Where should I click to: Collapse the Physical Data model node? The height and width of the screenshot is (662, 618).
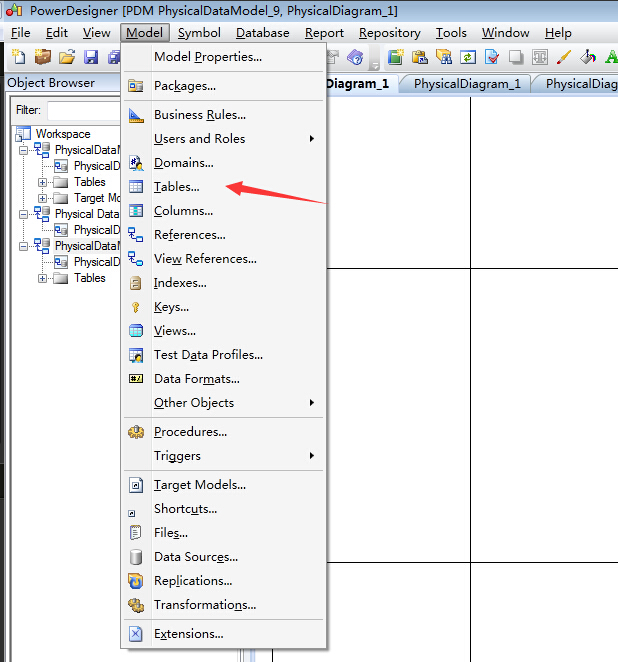click(x=24, y=214)
